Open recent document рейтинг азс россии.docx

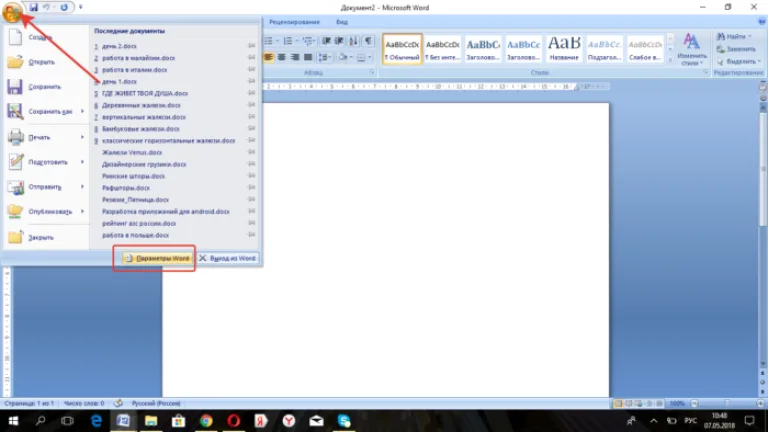(139, 223)
